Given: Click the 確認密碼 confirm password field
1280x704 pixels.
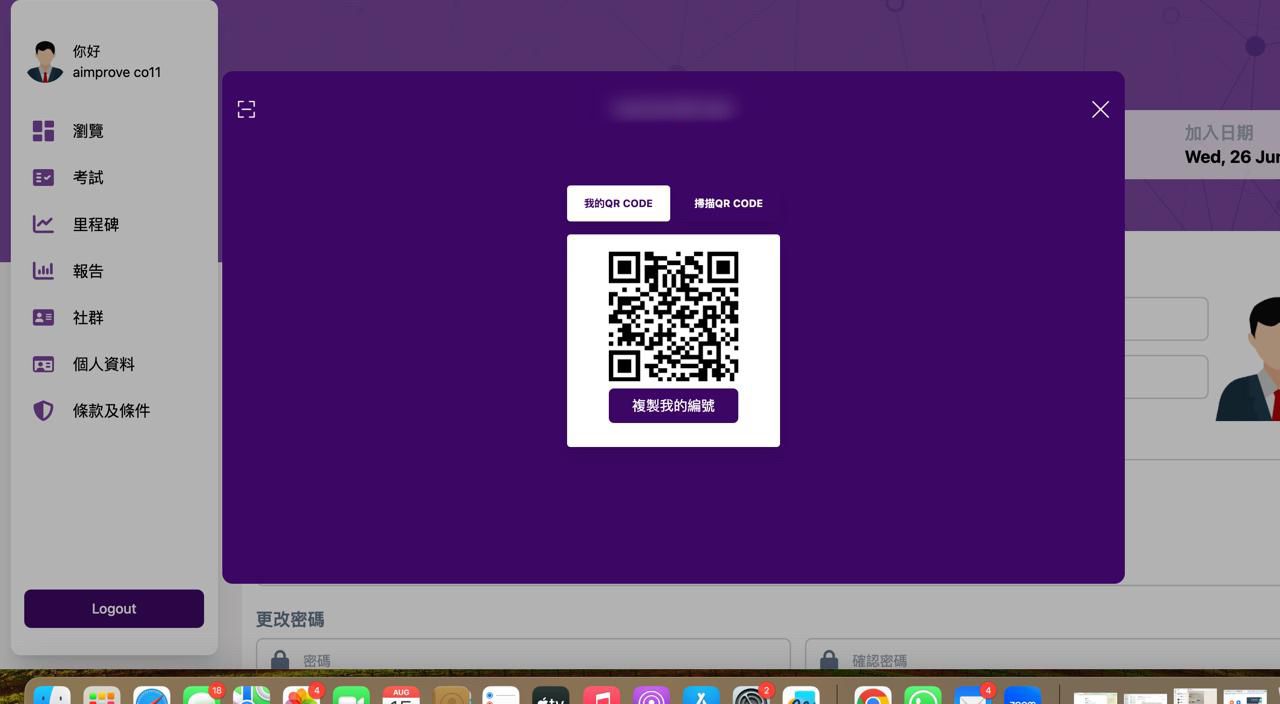Looking at the screenshot, I should click(1042, 654).
